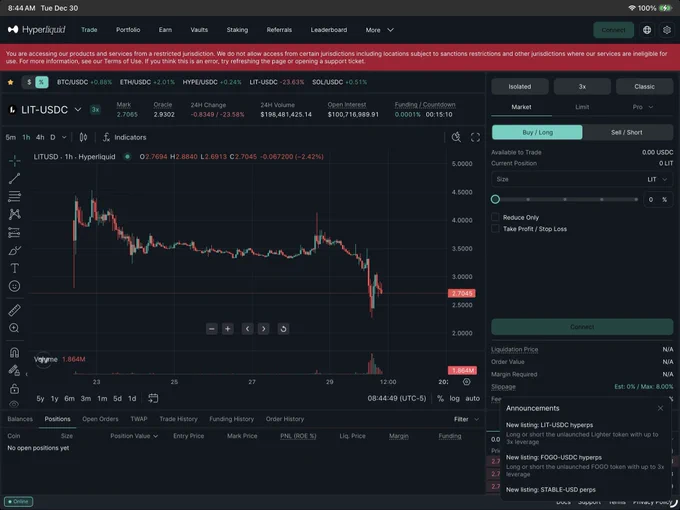
Task: Zoom out the chart with minus button
Action: [212, 329]
